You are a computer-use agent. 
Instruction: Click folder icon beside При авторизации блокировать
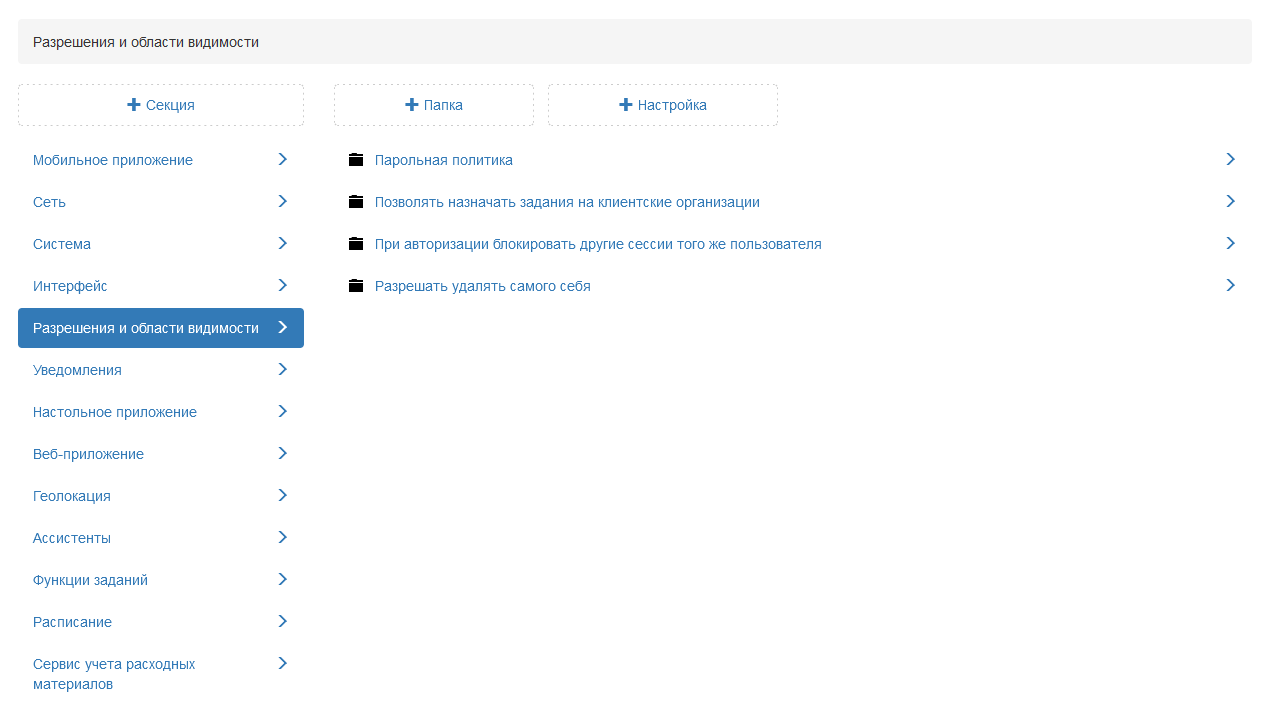point(356,244)
